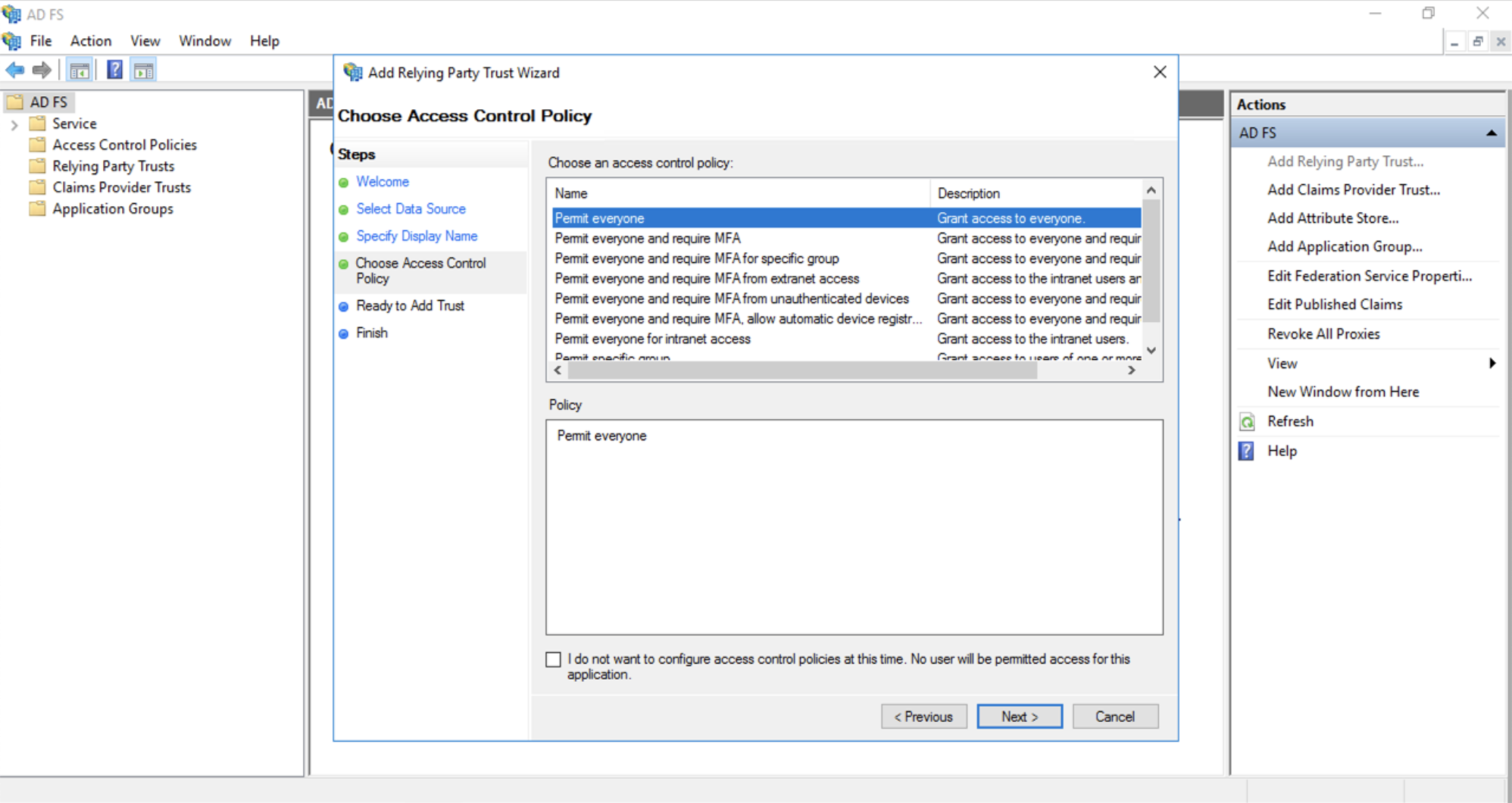Click the Previous button

point(924,717)
